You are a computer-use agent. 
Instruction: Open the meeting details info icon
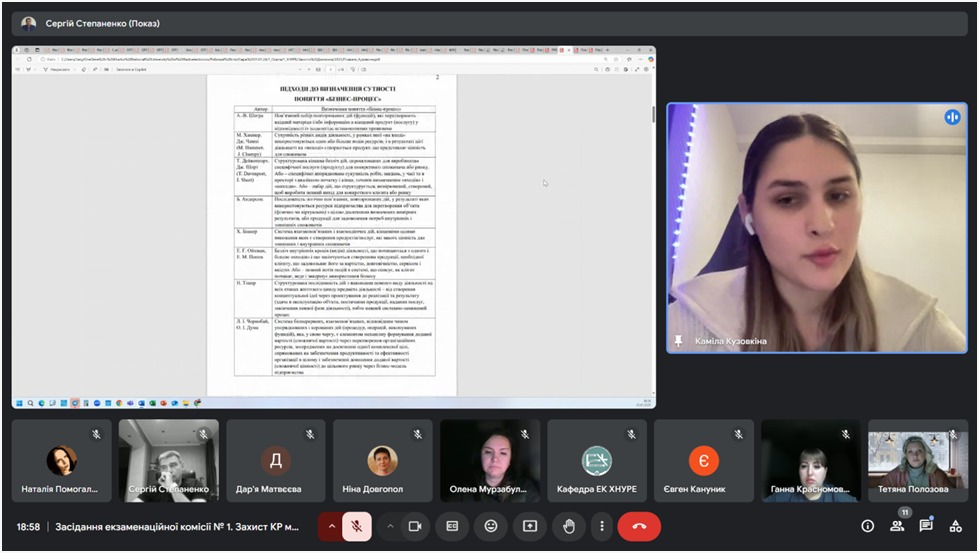click(867, 526)
